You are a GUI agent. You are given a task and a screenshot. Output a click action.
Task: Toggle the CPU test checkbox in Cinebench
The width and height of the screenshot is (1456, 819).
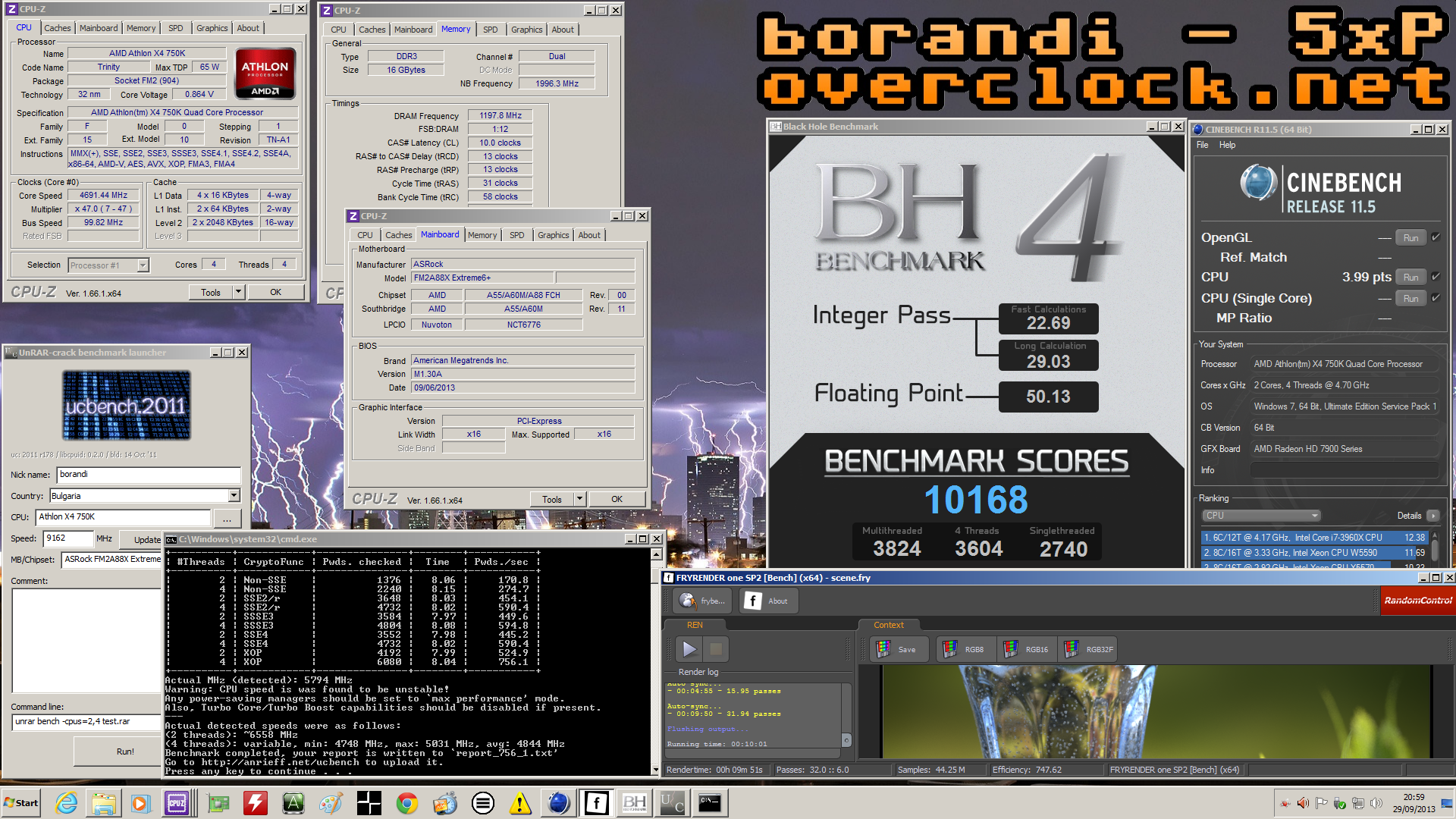[1436, 277]
